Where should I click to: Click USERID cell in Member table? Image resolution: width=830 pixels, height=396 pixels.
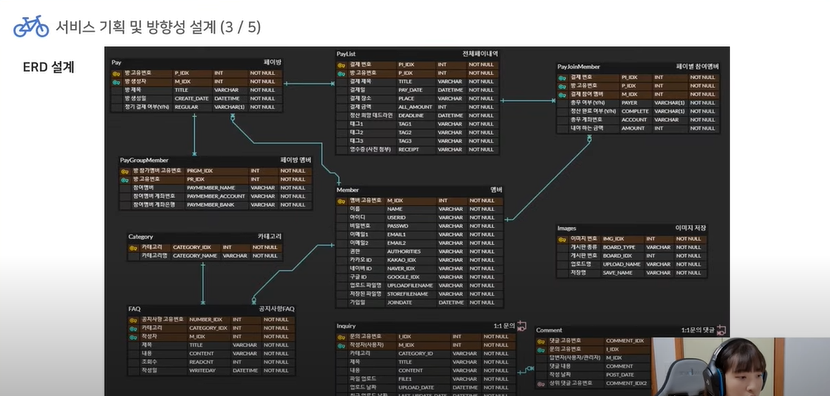pyautogui.click(x=411, y=218)
